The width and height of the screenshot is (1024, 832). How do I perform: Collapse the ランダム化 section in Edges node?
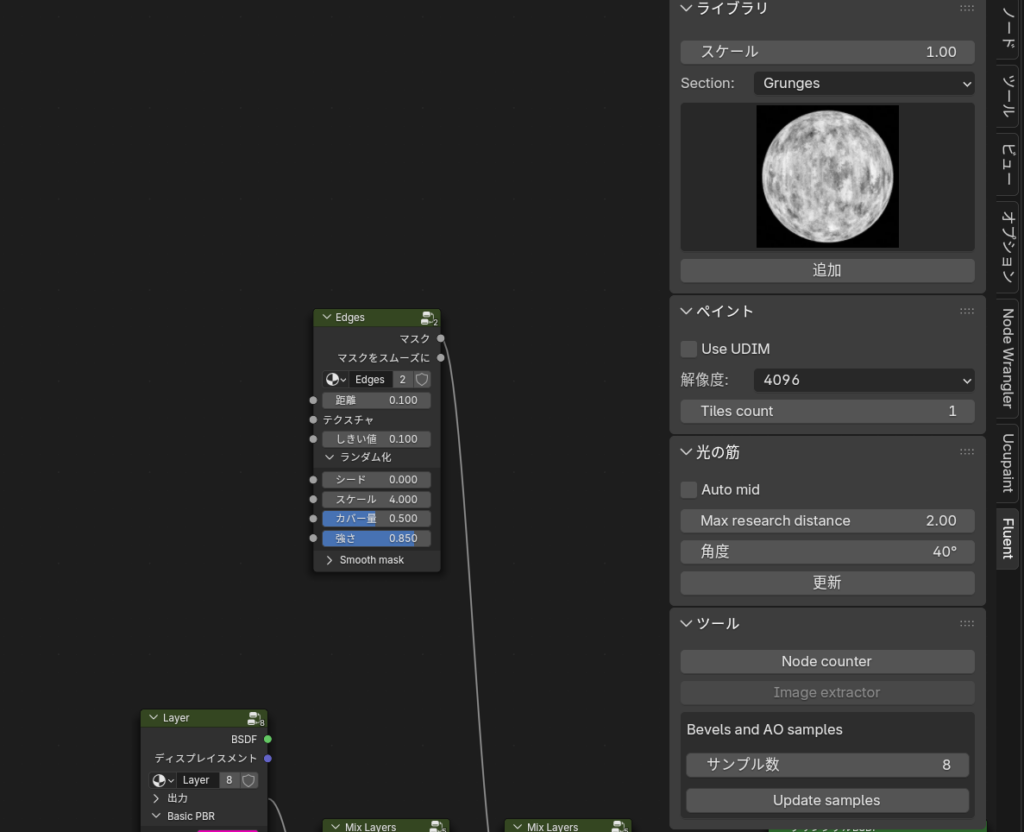330,457
